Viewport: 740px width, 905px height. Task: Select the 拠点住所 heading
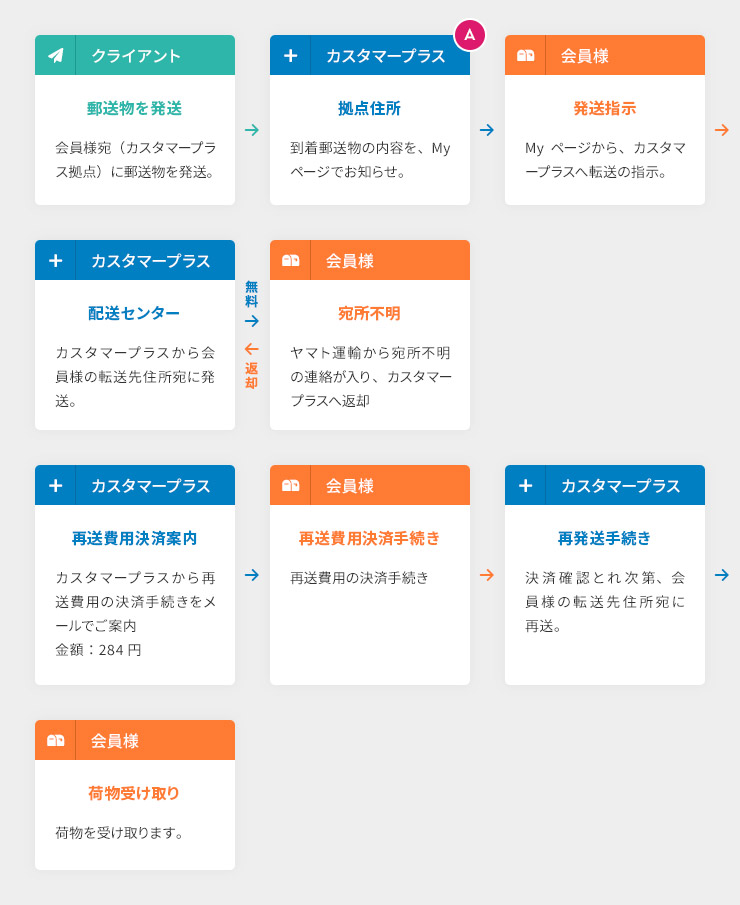click(x=369, y=109)
